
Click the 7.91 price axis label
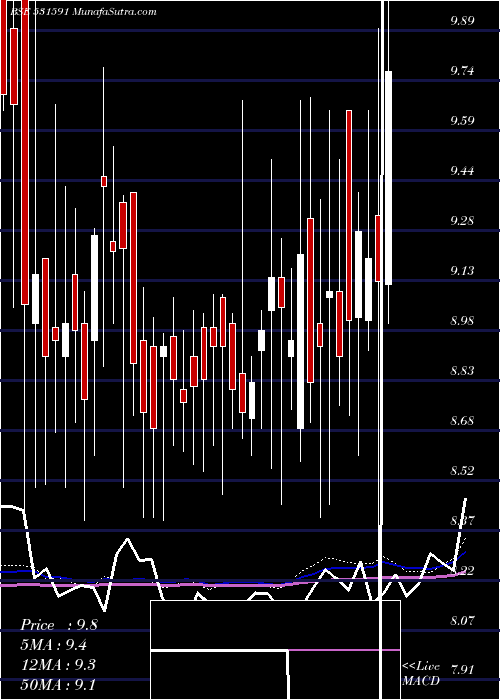(x=462, y=670)
